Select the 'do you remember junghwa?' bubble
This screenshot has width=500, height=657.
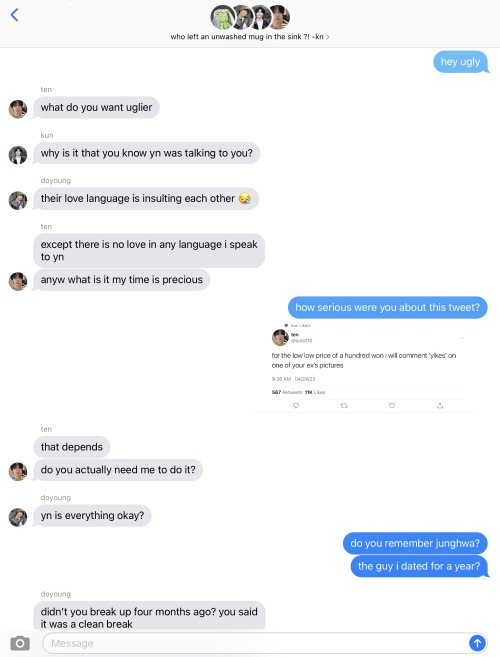pos(415,543)
